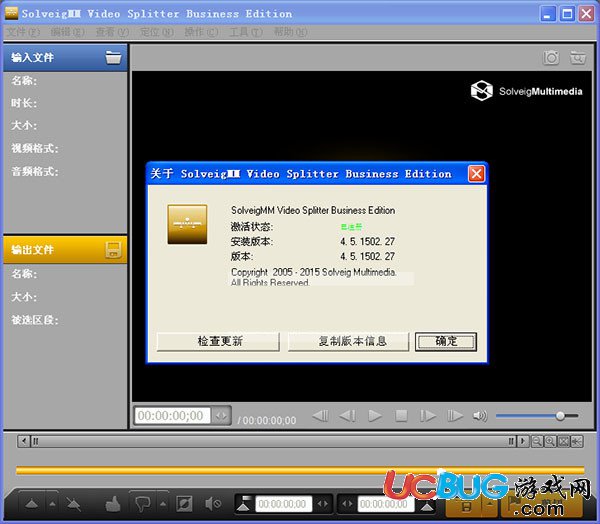Click the 检查更新 button
Image resolution: width=600 pixels, height=524 pixels.
point(218,341)
